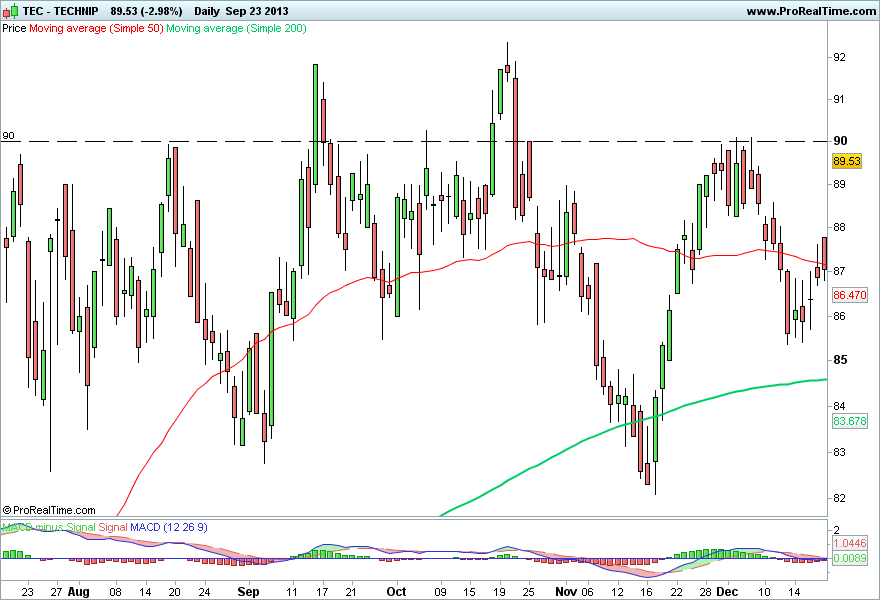This screenshot has height=600, width=880.
Task: Click the 91 price axis label
Action: pyautogui.click(x=839, y=99)
